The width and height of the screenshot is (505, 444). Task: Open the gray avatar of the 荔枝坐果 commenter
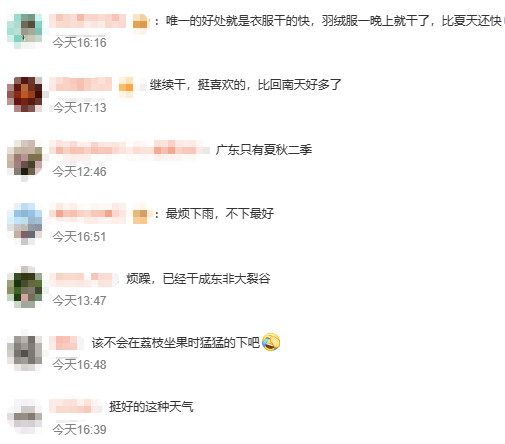pos(25,351)
